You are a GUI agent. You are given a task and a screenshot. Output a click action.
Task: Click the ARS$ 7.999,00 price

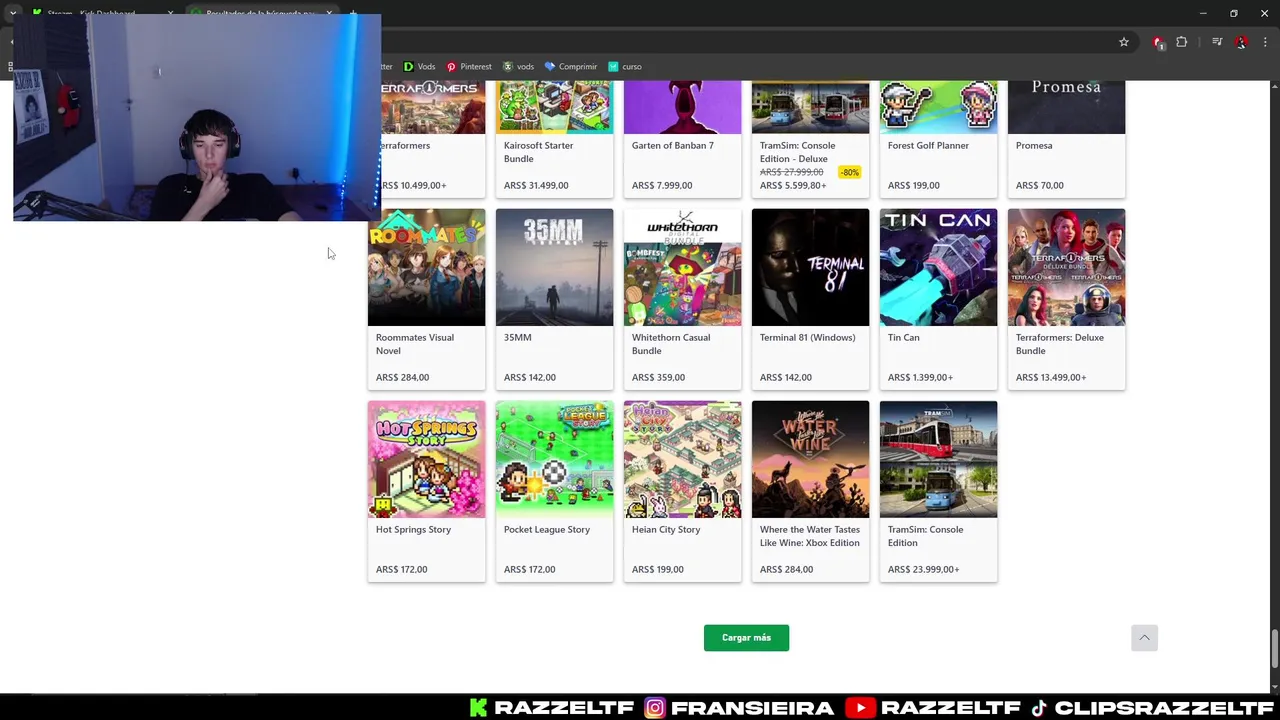pyautogui.click(x=662, y=185)
